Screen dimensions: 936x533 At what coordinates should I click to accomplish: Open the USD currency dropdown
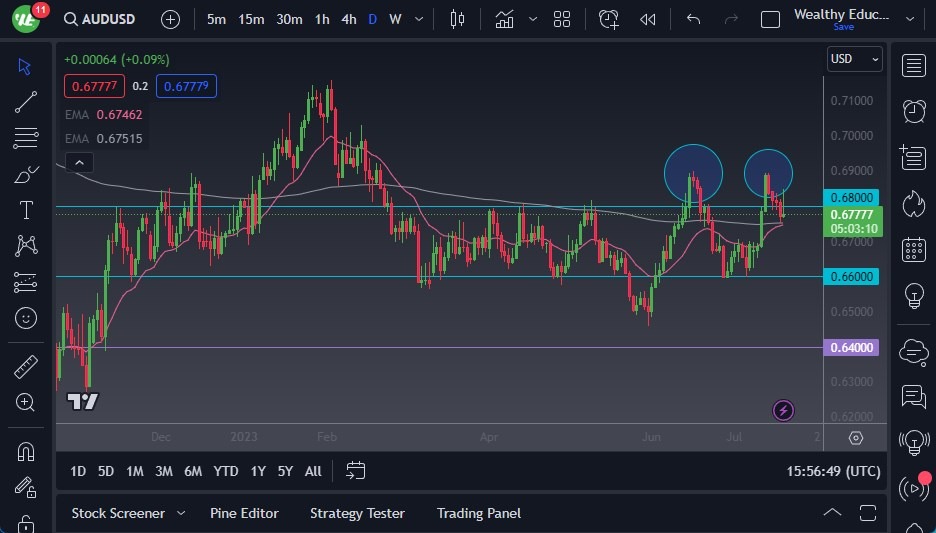(855, 59)
